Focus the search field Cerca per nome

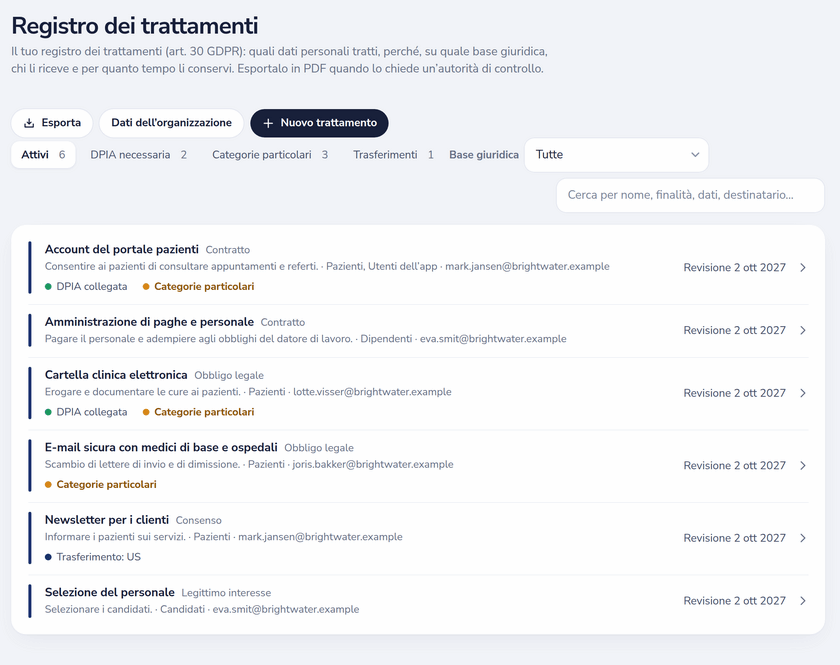pos(690,195)
